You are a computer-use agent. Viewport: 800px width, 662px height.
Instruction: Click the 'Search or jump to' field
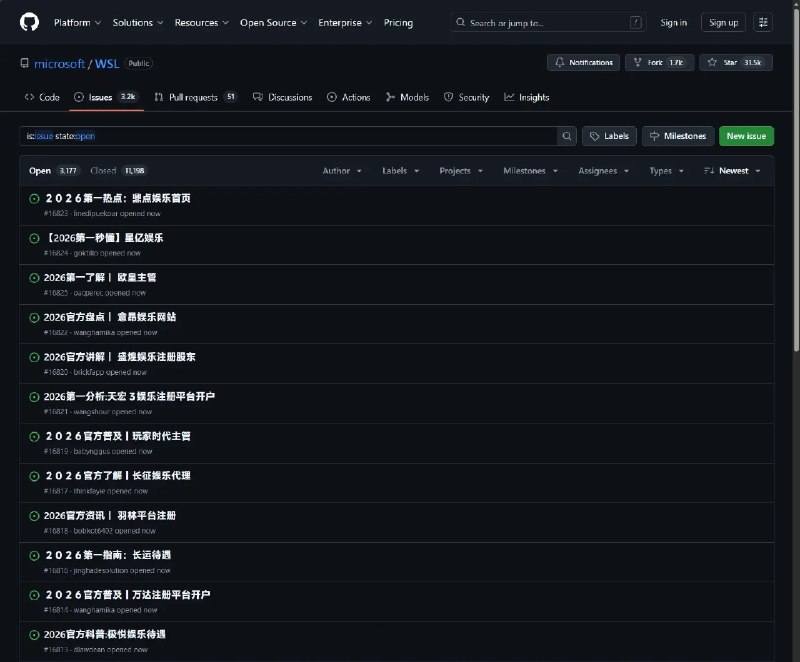pos(548,22)
